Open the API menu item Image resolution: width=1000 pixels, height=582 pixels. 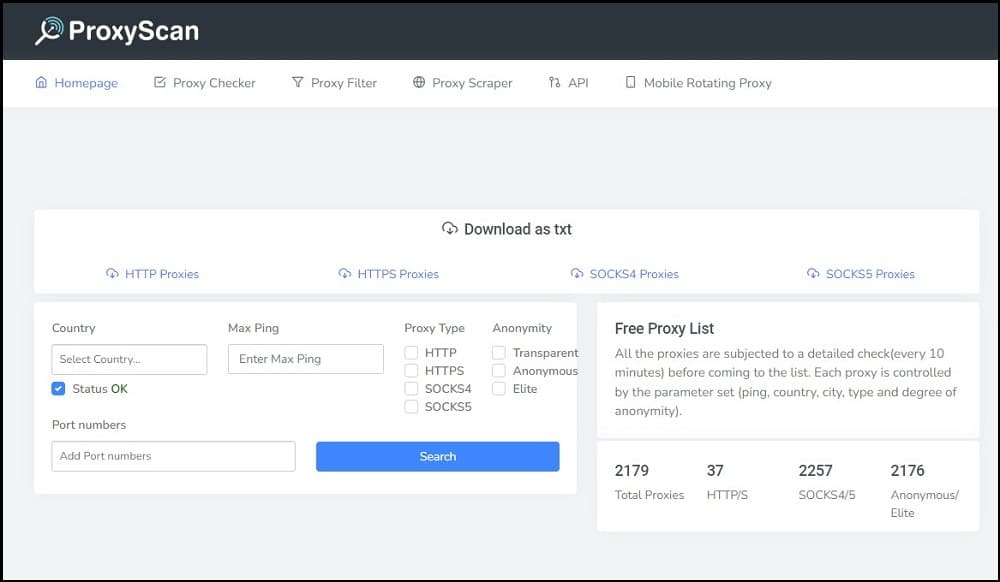click(568, 82)
